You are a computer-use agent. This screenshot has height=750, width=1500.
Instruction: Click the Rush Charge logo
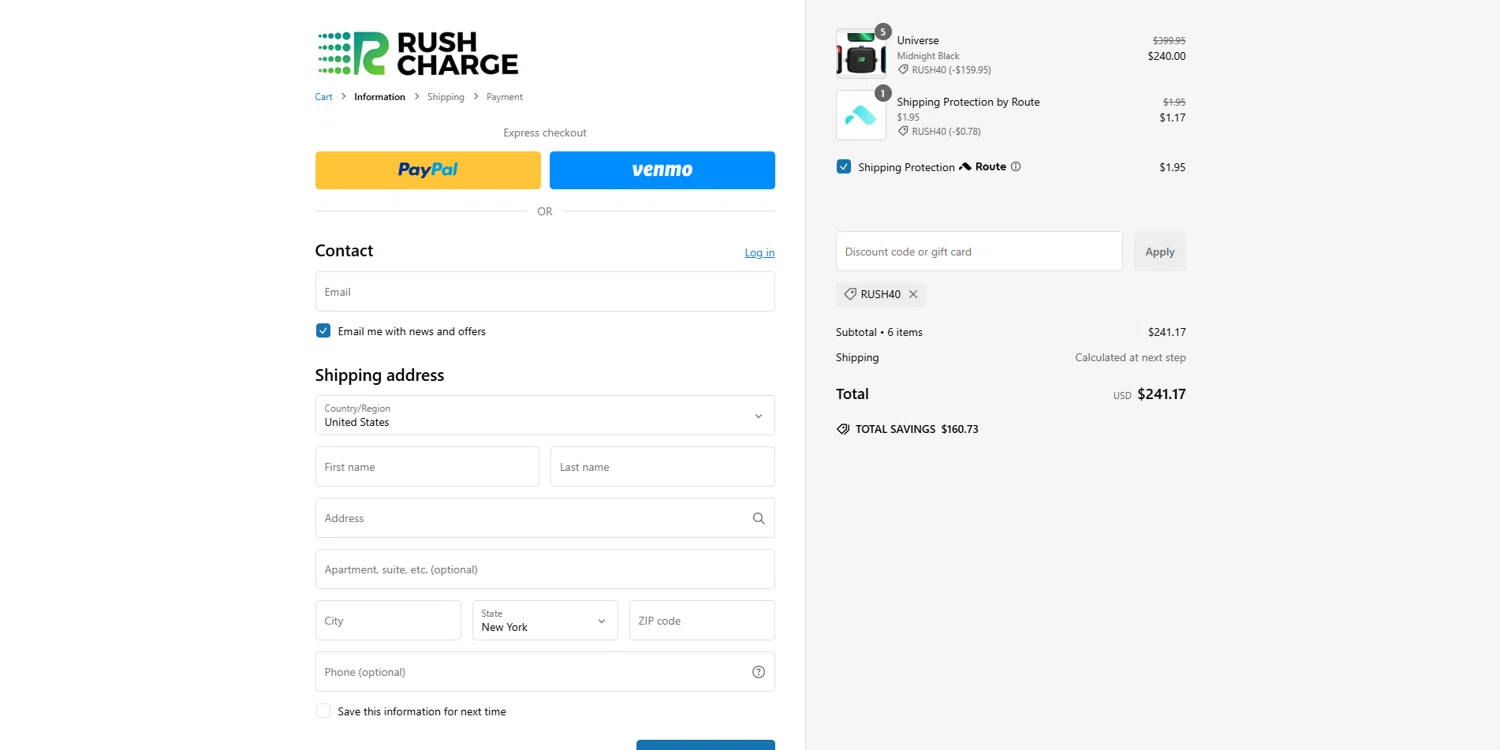coord(417,53)
